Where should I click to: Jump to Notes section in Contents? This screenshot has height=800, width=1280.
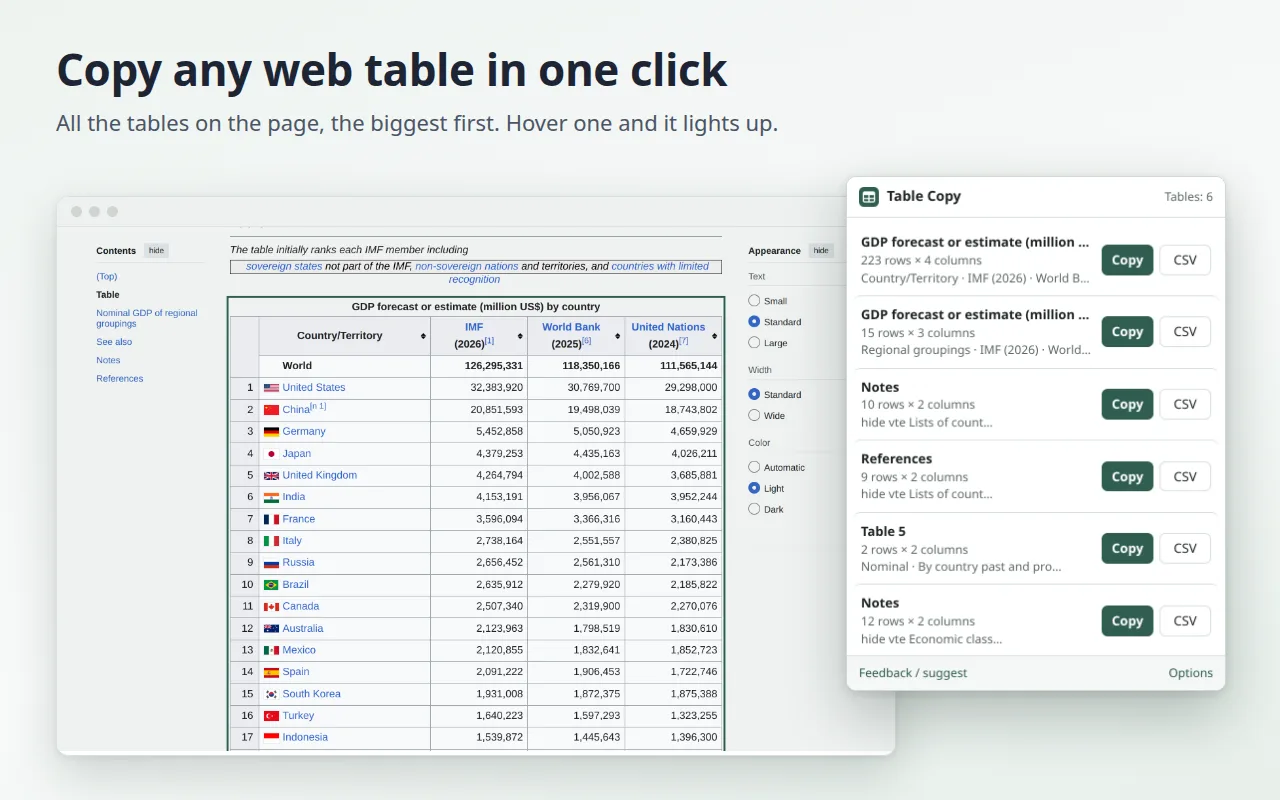pos(108,360)
